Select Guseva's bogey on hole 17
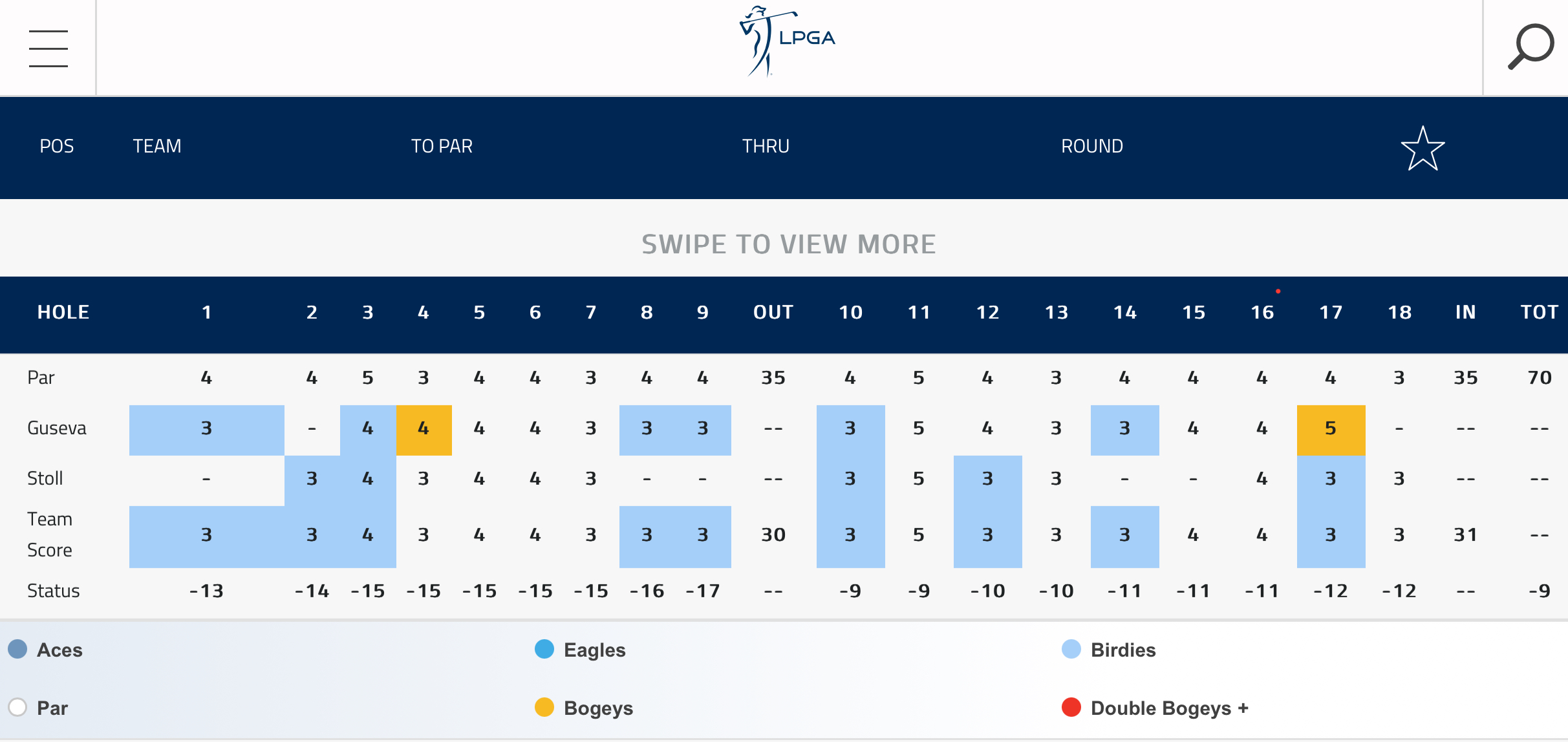The height and width of the screenshot is (742, 1568). click(1331, 430)
